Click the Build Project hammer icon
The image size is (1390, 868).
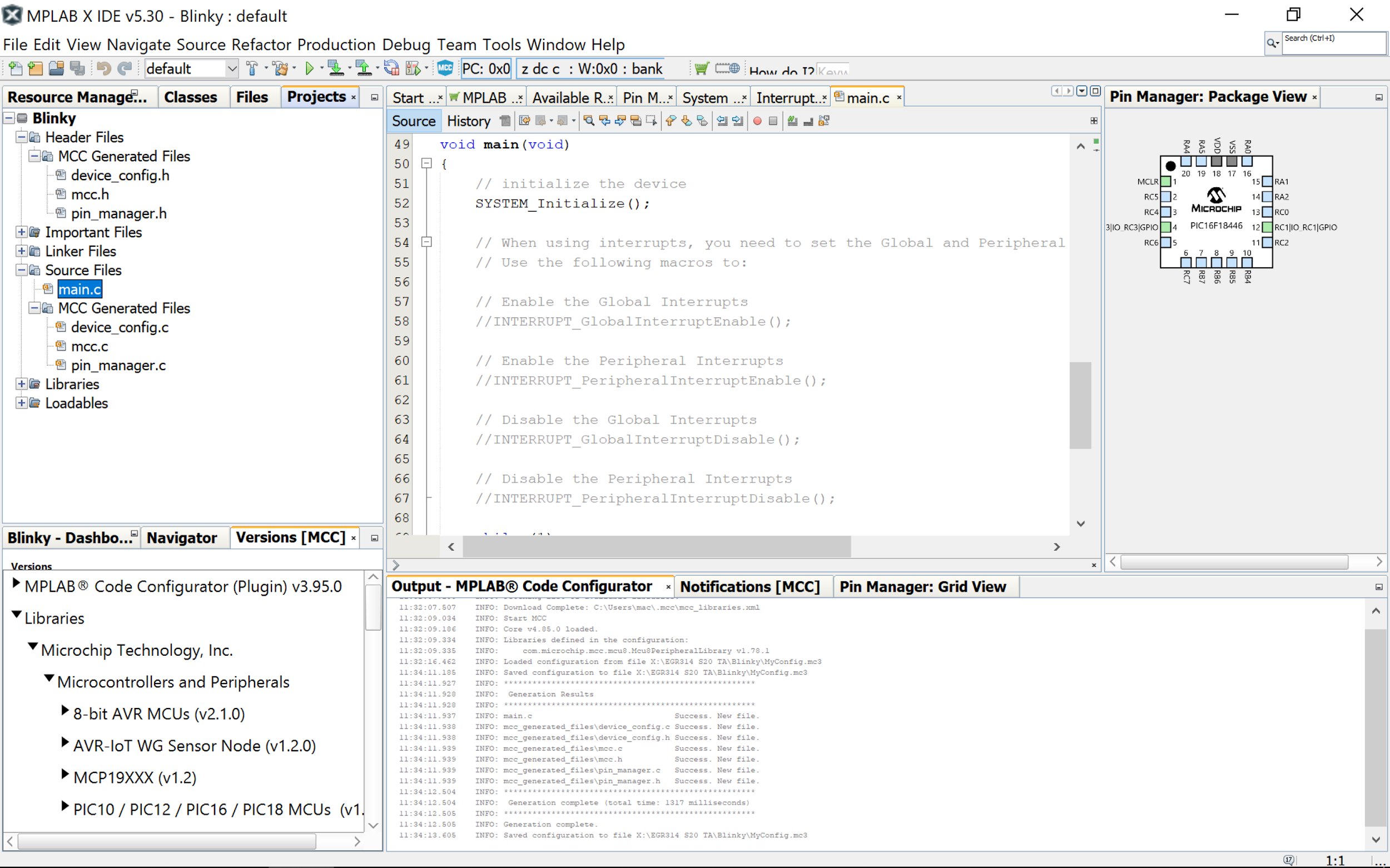[251, 69]
